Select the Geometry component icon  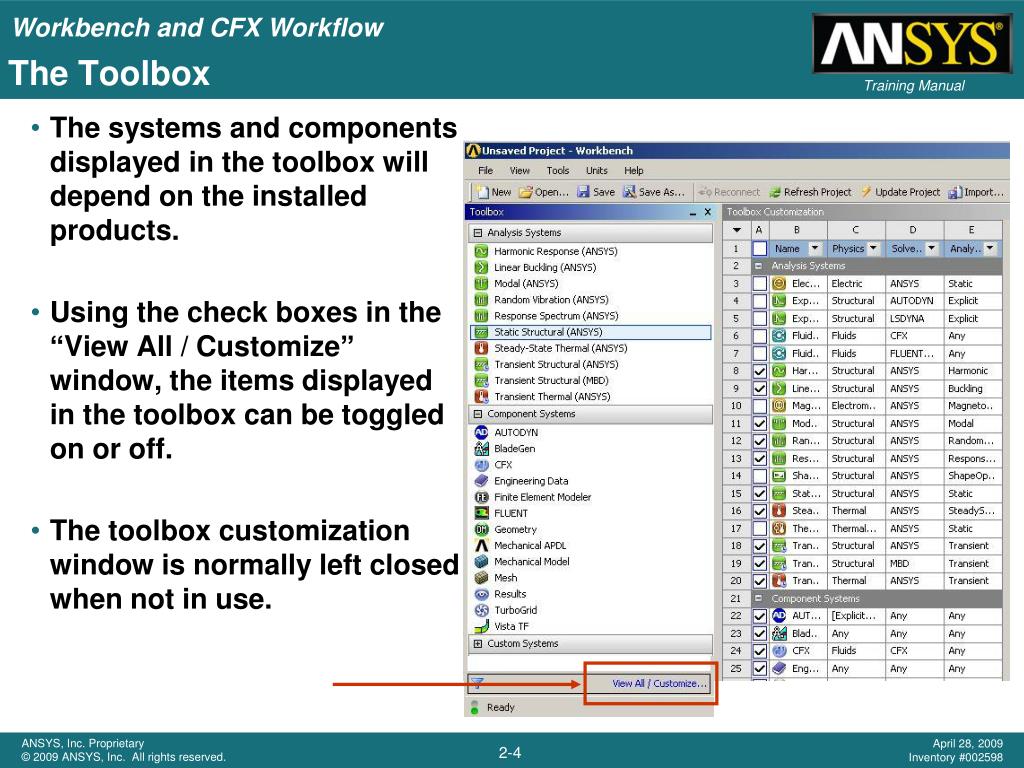pyautogui.click(x=481, y=530)
